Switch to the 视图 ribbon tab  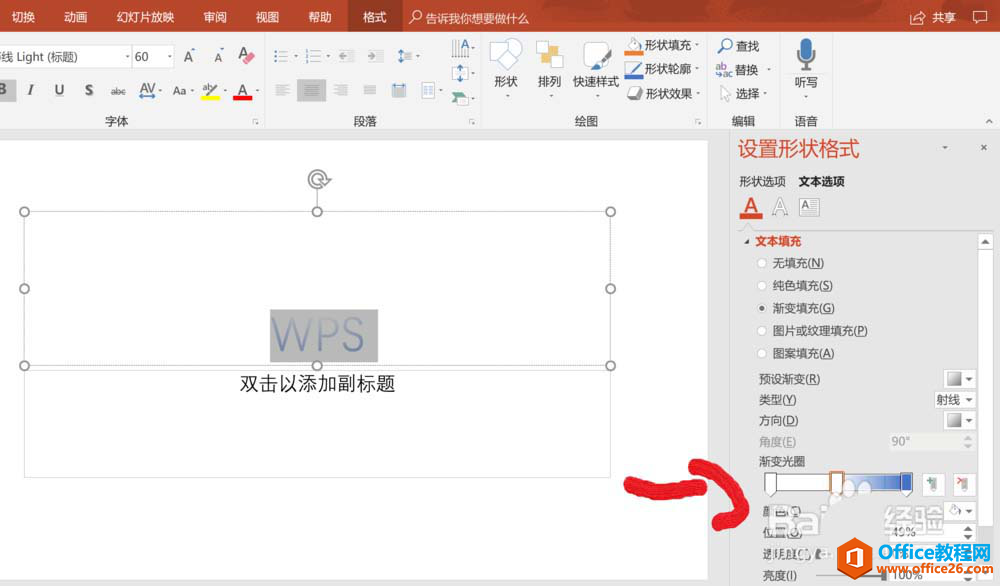click(267, 17)
